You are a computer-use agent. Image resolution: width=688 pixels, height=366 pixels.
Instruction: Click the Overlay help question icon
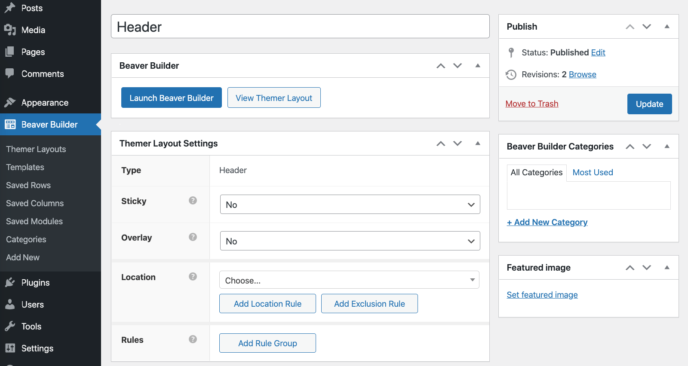pos(193,237)
